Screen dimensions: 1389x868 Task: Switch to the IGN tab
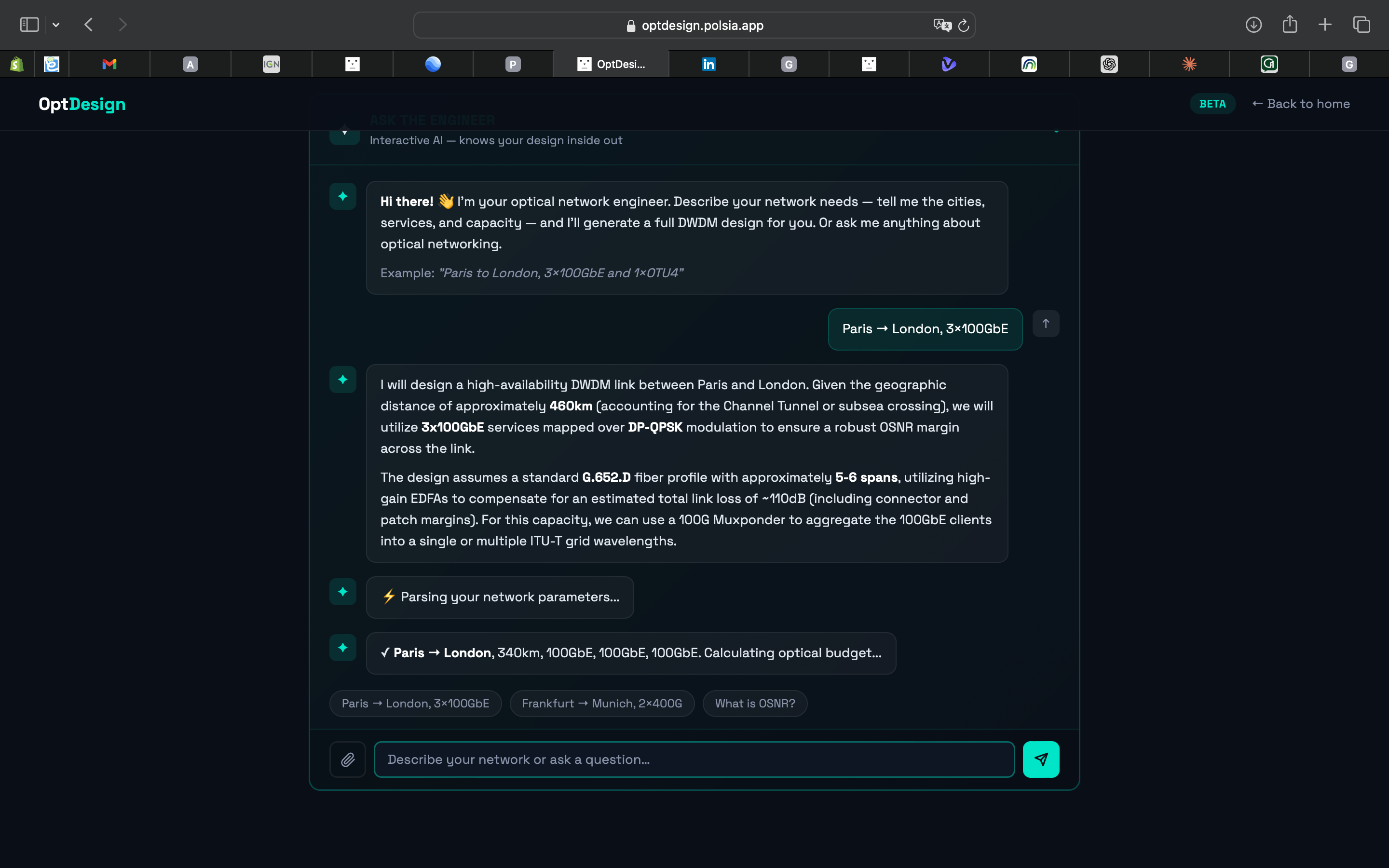(272, 64)
